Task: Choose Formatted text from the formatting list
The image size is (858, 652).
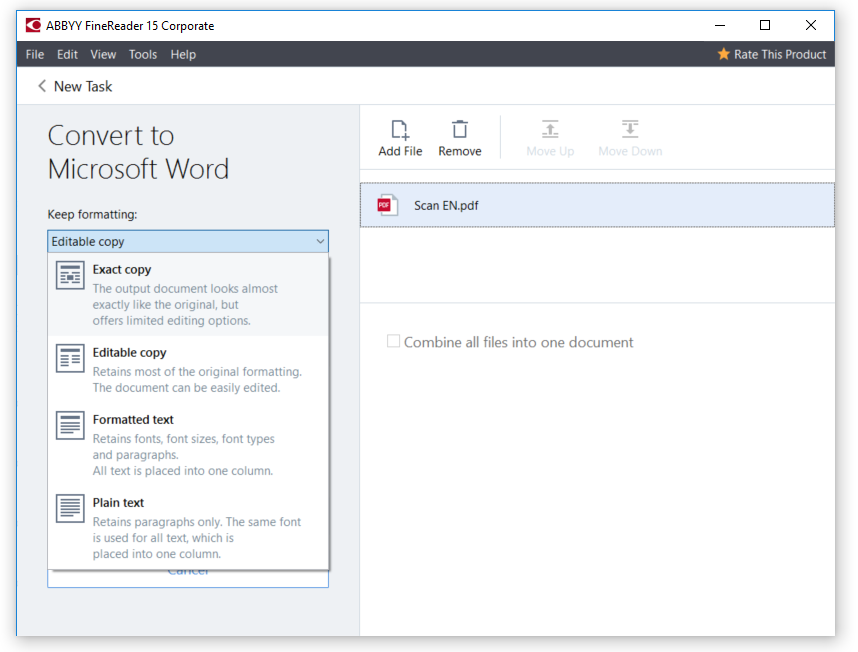Action: [188, 445]
